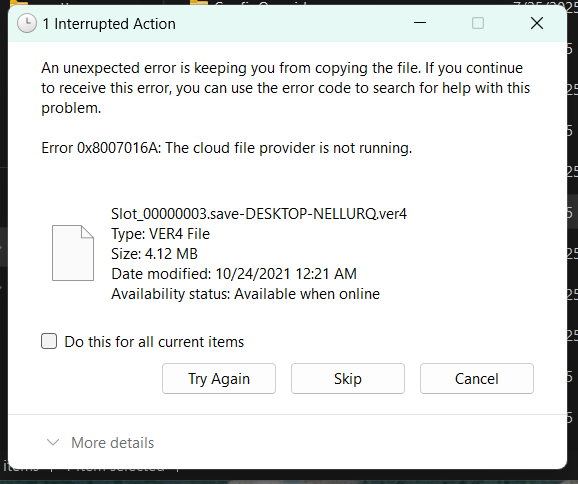Click the clock icon in the title bar
Screen dimensions: 578x484
pyautogui.click(x=27, y=24)
